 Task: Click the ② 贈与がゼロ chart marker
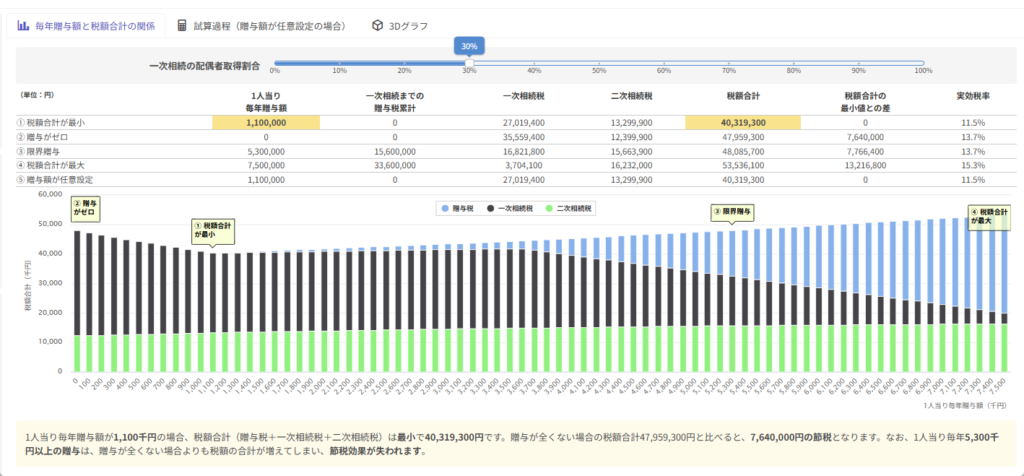86,208
